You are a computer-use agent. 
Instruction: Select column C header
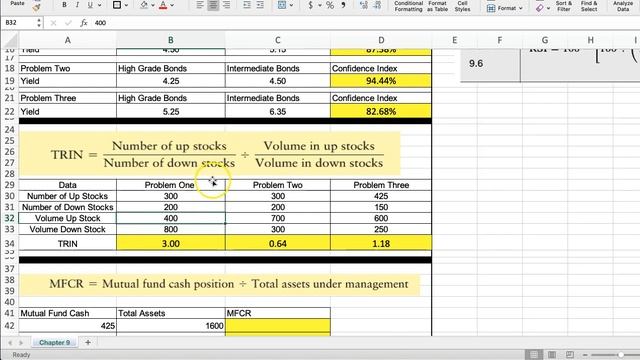point(278,40)
